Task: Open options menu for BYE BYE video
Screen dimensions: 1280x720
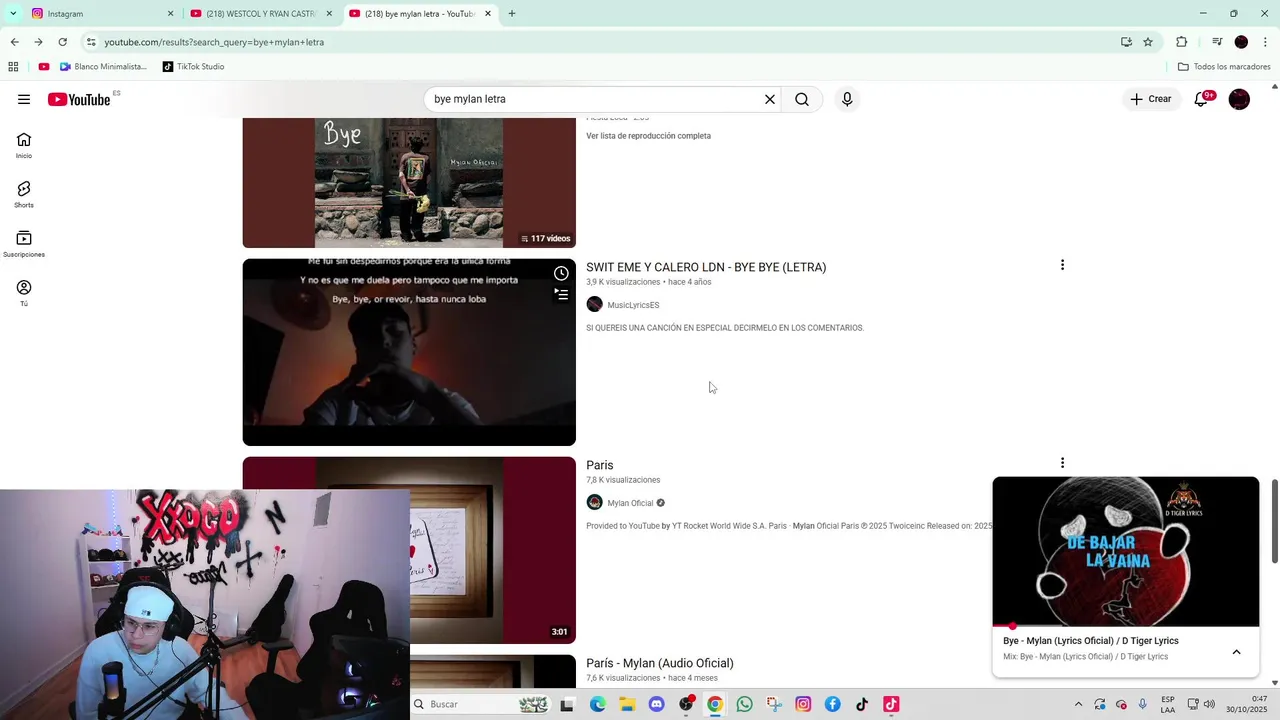Action: click(1062, 265)
